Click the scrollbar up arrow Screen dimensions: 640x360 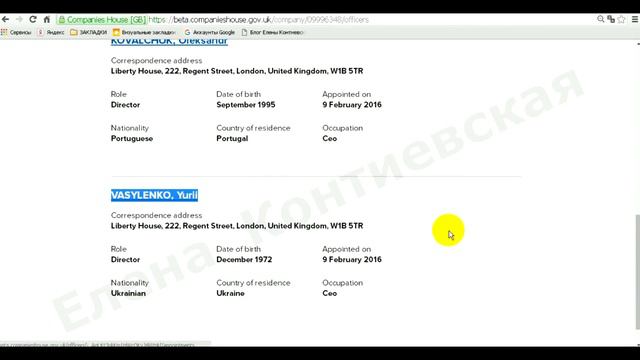pos(638,43)
